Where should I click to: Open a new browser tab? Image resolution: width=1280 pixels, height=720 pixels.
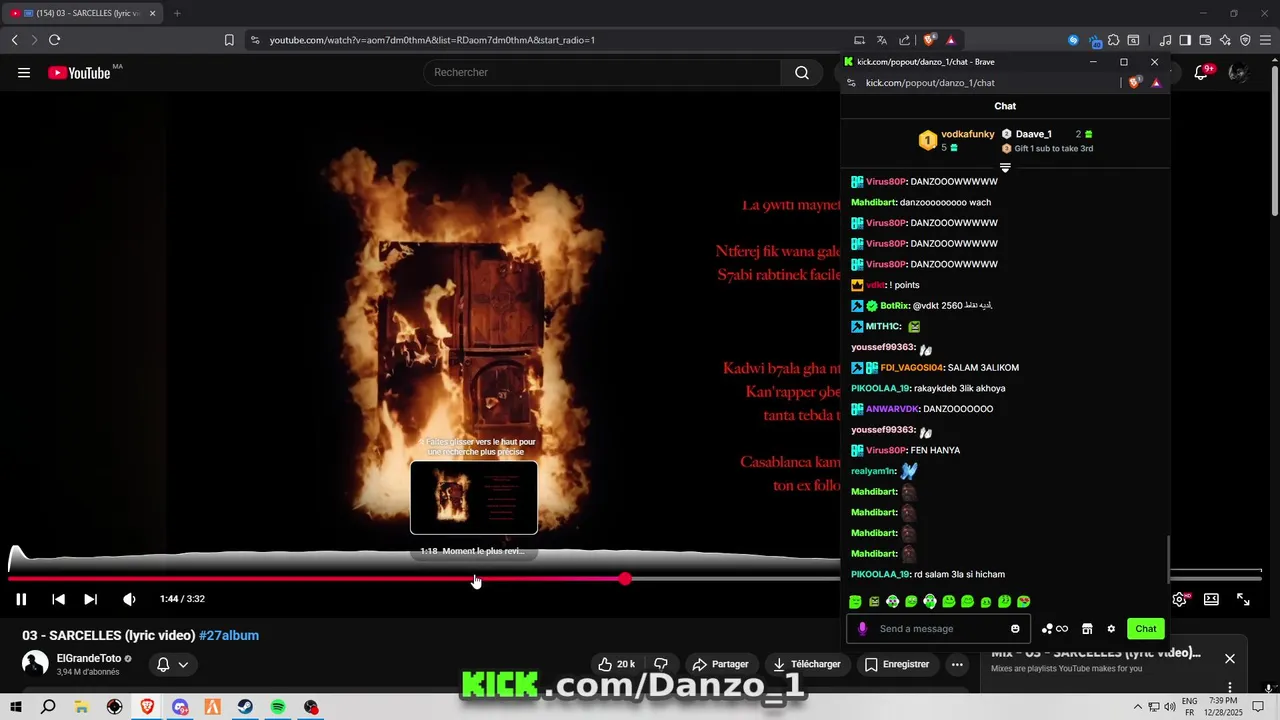point(177,13)
